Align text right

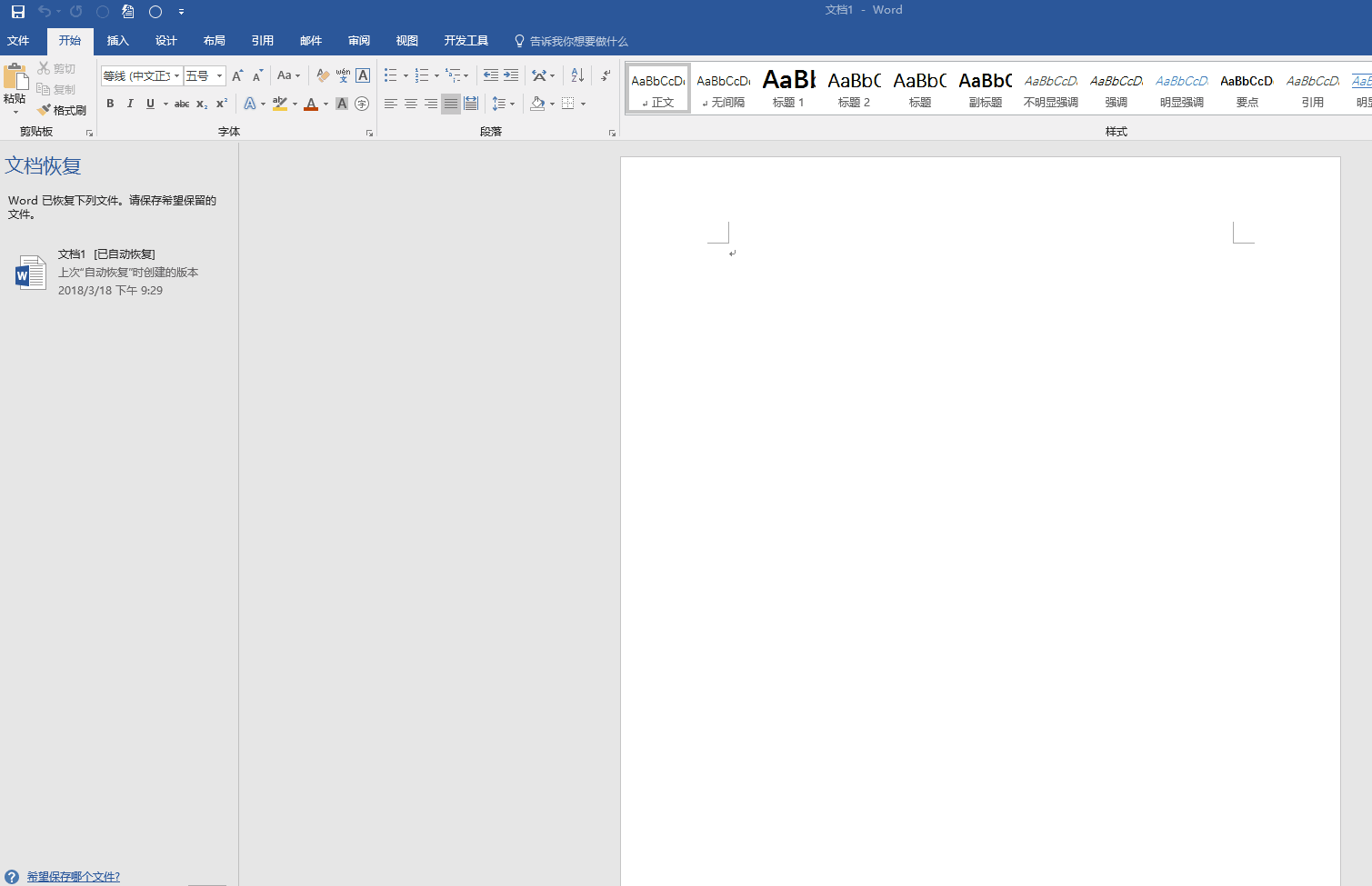431,104
